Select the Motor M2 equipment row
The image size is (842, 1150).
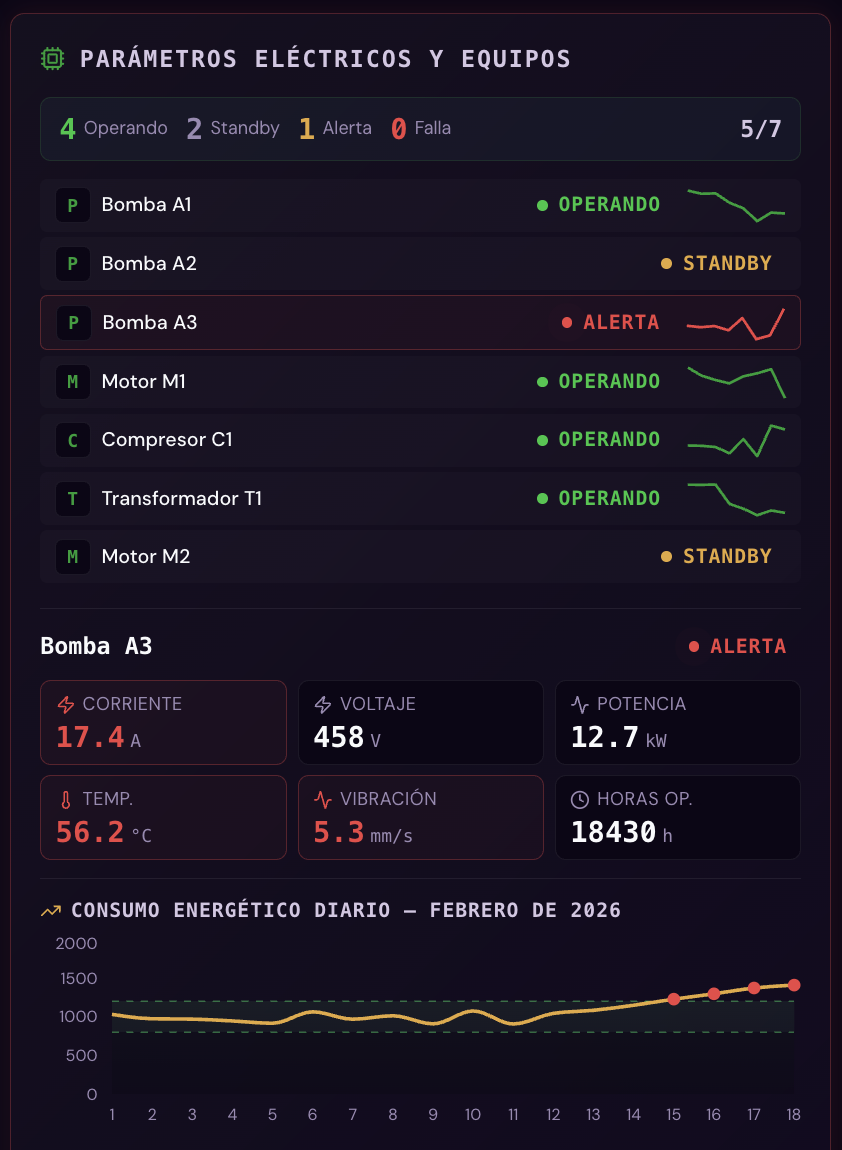pos(420,557)
